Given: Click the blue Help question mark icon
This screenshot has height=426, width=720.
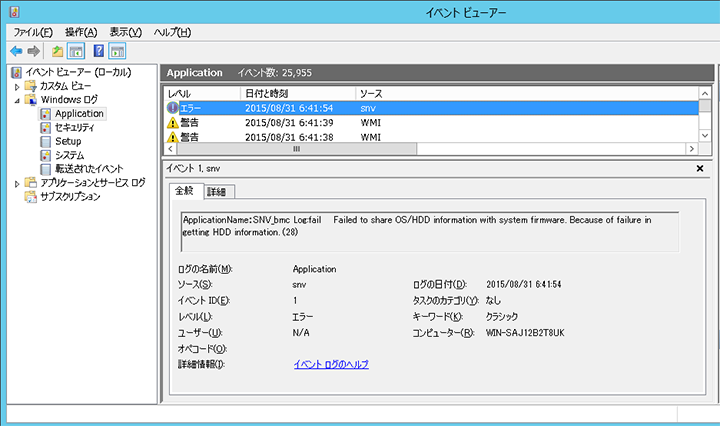Looking at the screenshot, I should tap(99, 51).
